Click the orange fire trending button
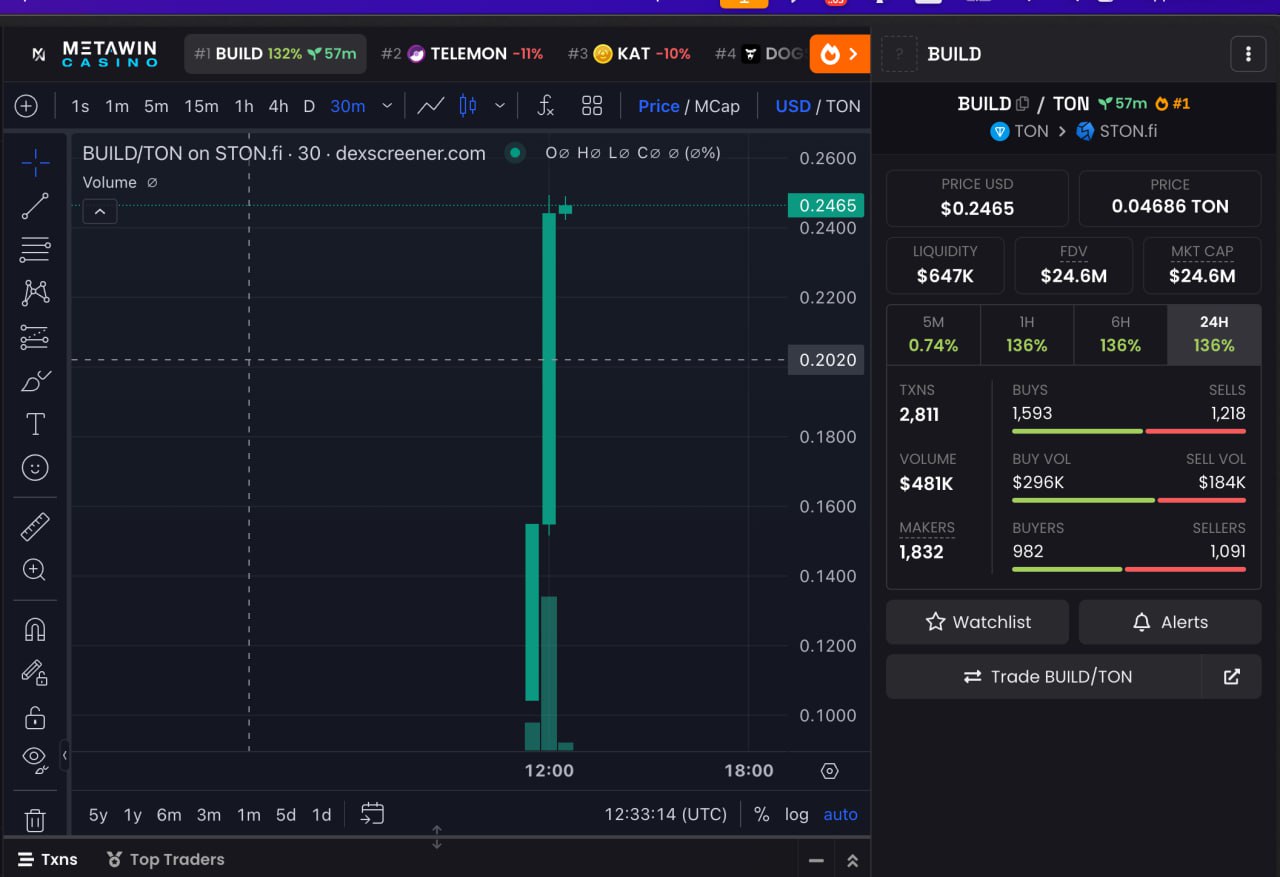1280x877 pixels. click(839, 54)
